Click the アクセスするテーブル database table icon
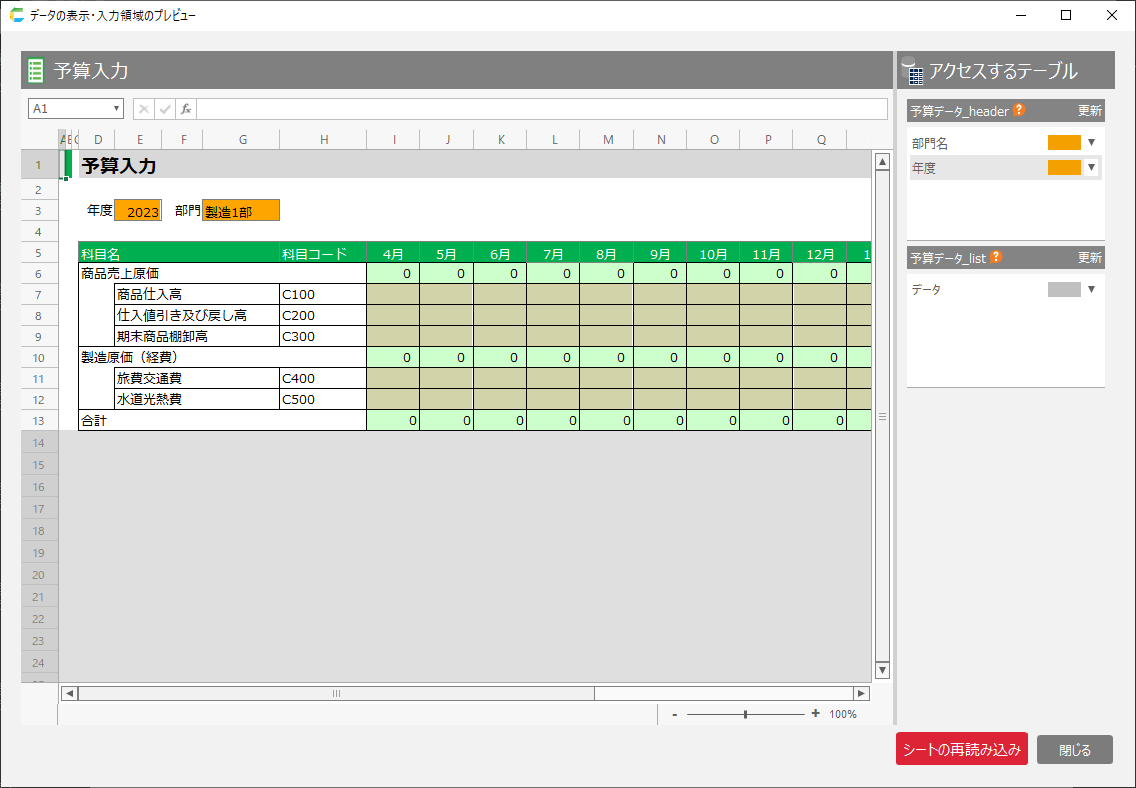 tap(912, 71)
